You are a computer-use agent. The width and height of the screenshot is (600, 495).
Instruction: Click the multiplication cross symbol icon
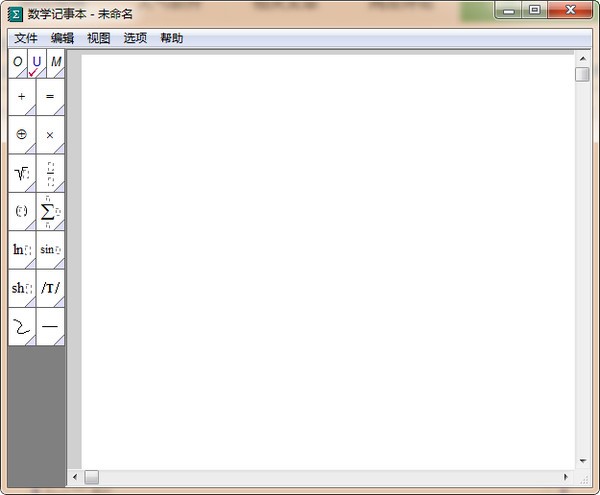click(x=50, y=134)
